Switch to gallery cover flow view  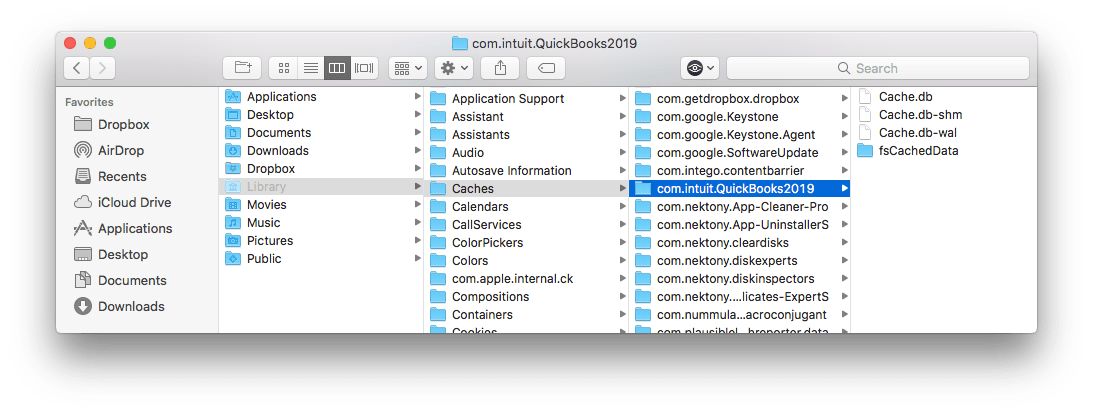[x=365, y=68]
